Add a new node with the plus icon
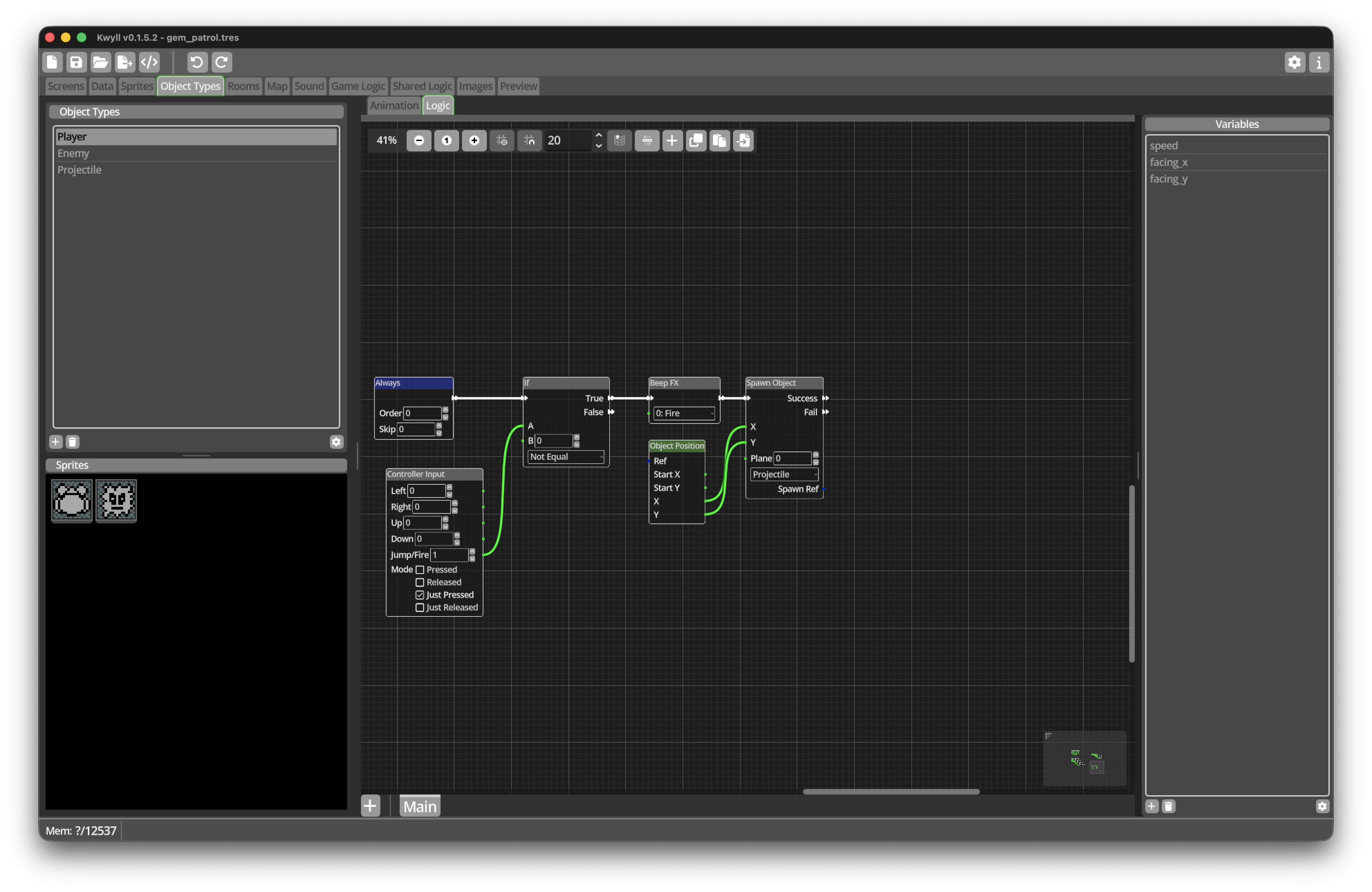Viewport: 1372px width, 892px height. (x=672, y=141)
